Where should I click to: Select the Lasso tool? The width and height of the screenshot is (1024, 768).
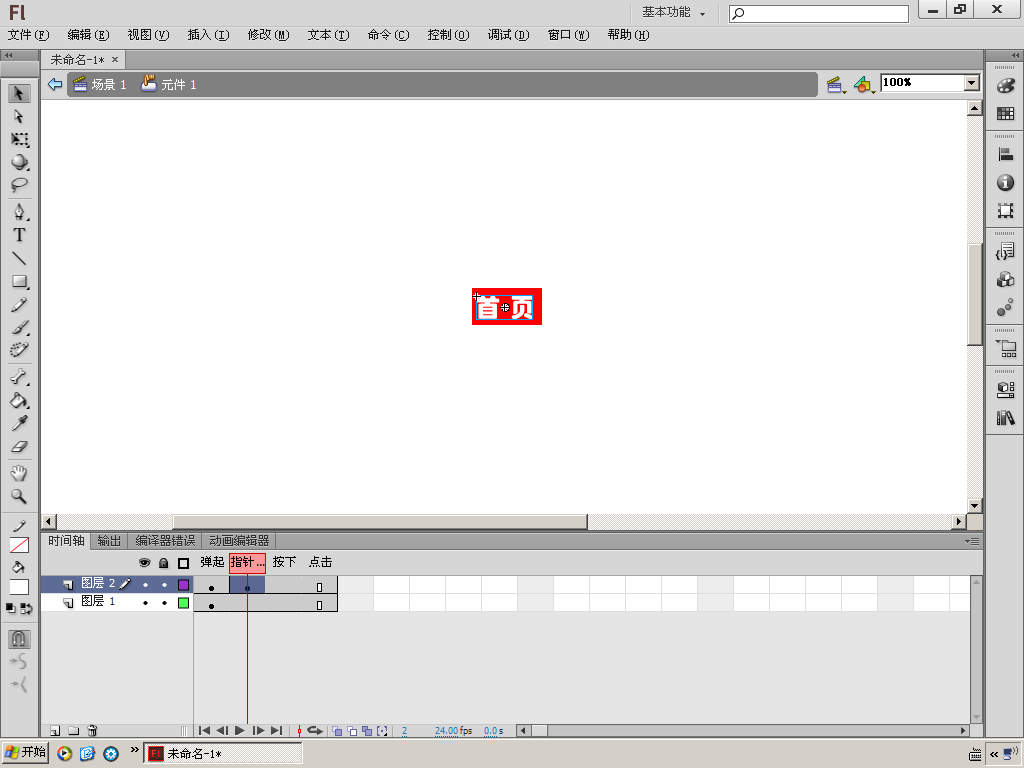click(19, 185)
